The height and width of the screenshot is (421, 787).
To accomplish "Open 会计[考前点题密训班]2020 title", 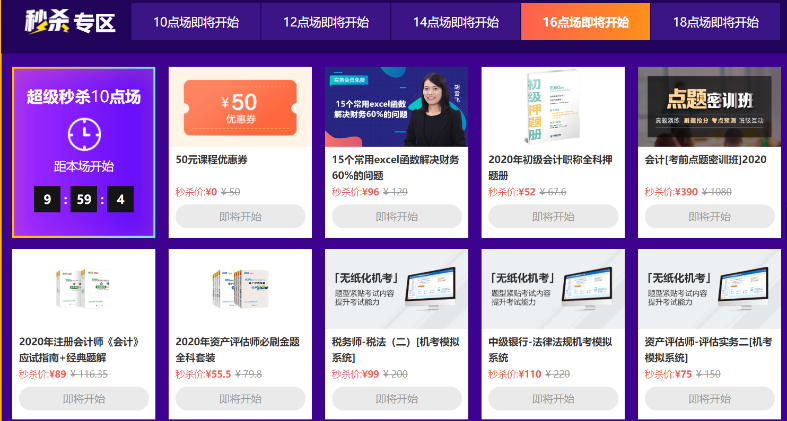I will [706, 160].
